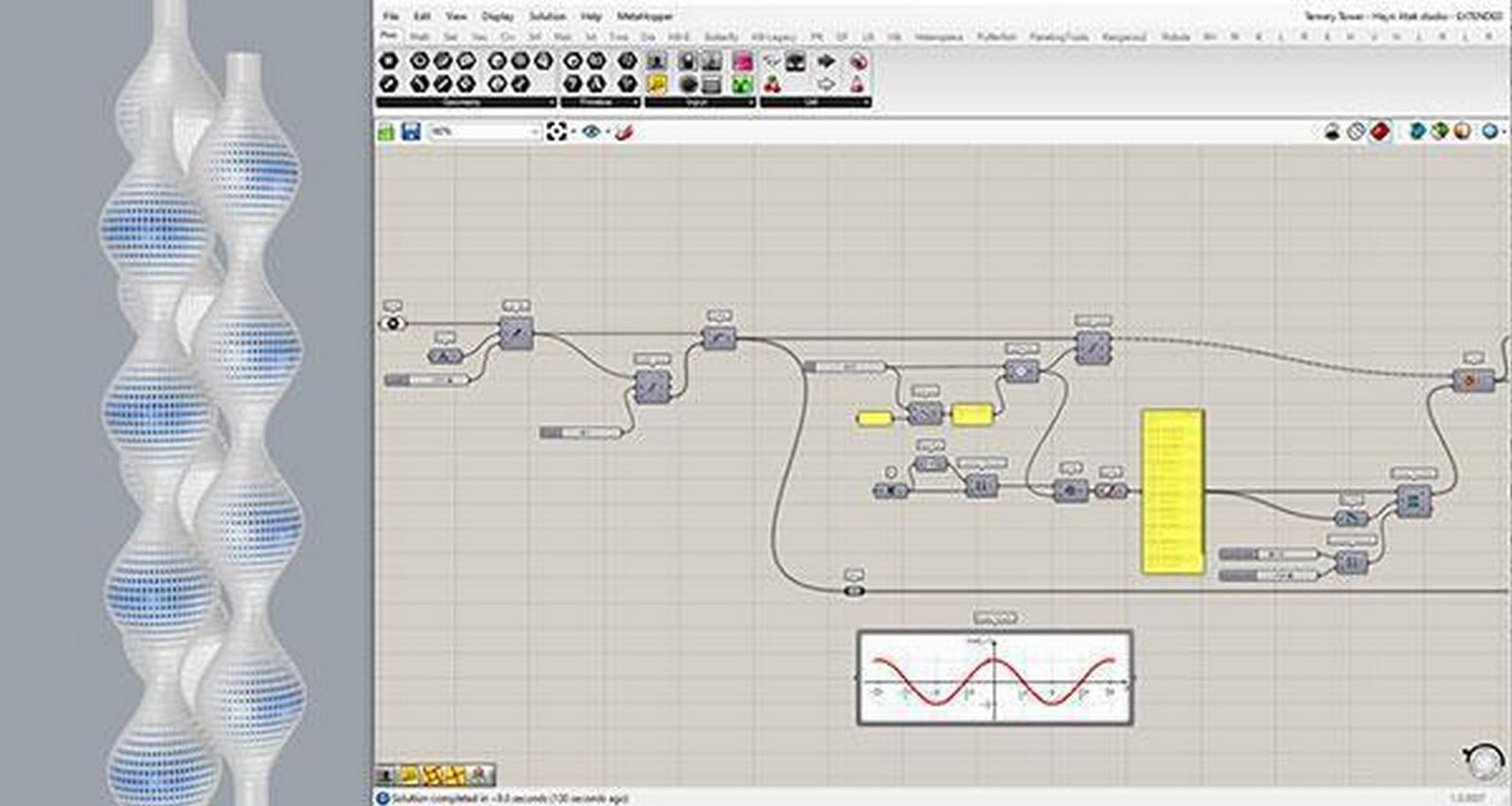The height and width of the screenshot is (806, 1512).
Task: Click the circular compass widget in canvas corner
Action: (x=1484, y=759)
